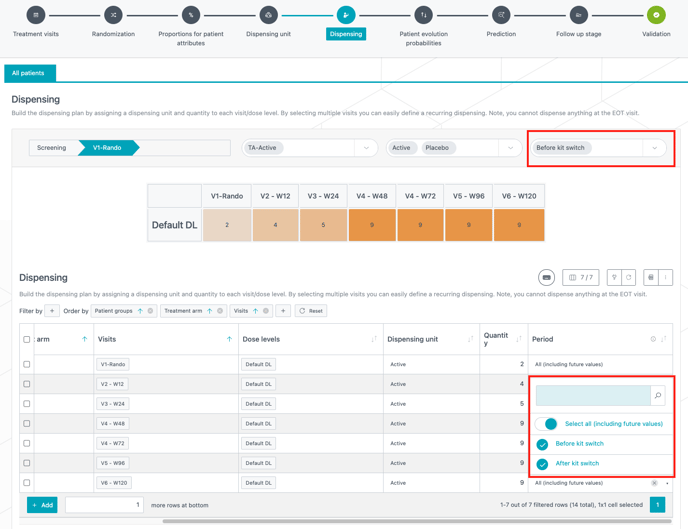This screenshot has height=529, width=688.
Task: Click the keyboard shortcuts icon above the table
Action: coord(546,278)
